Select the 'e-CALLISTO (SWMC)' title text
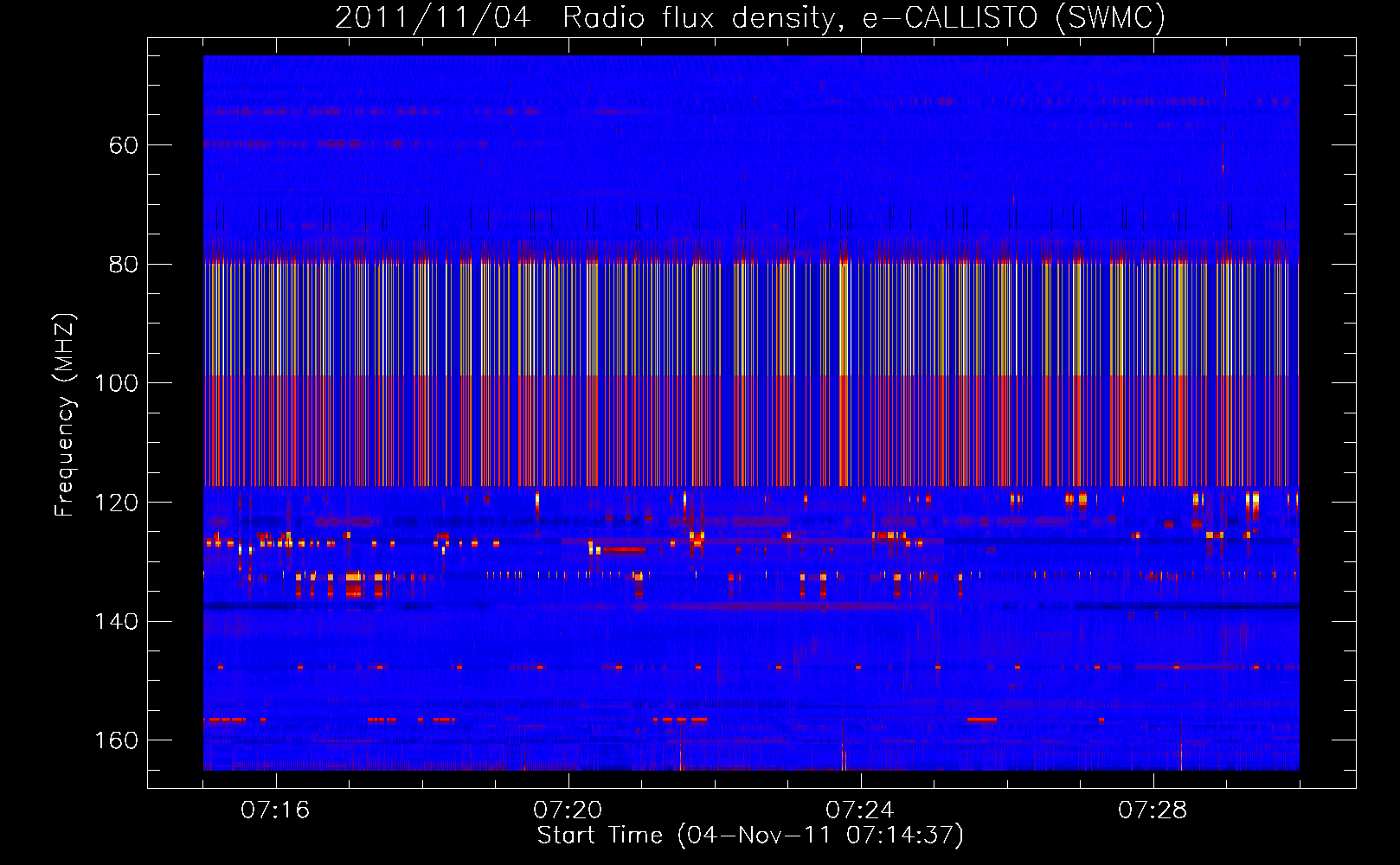Screen dimensions: 1400x865 click(1014, 18)
